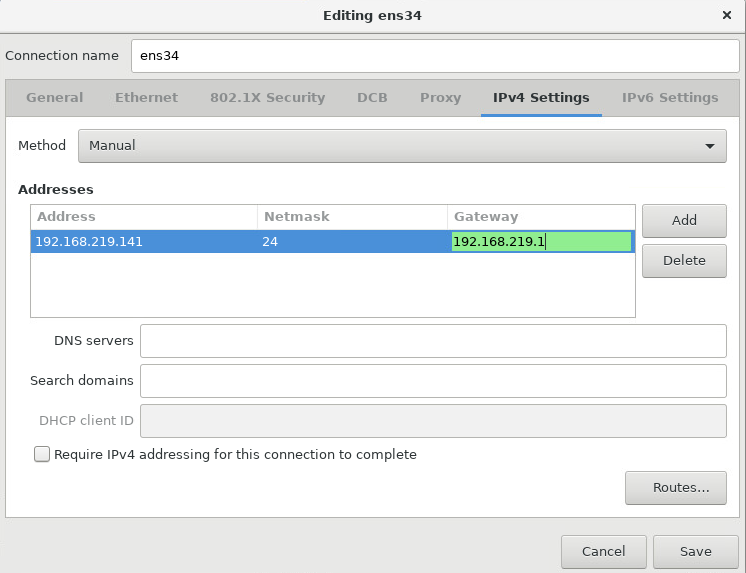Select address cell 192.168.219.141
Image resolution: width=746 pixels, height=573 pixels.
click(x=144, y=242)
